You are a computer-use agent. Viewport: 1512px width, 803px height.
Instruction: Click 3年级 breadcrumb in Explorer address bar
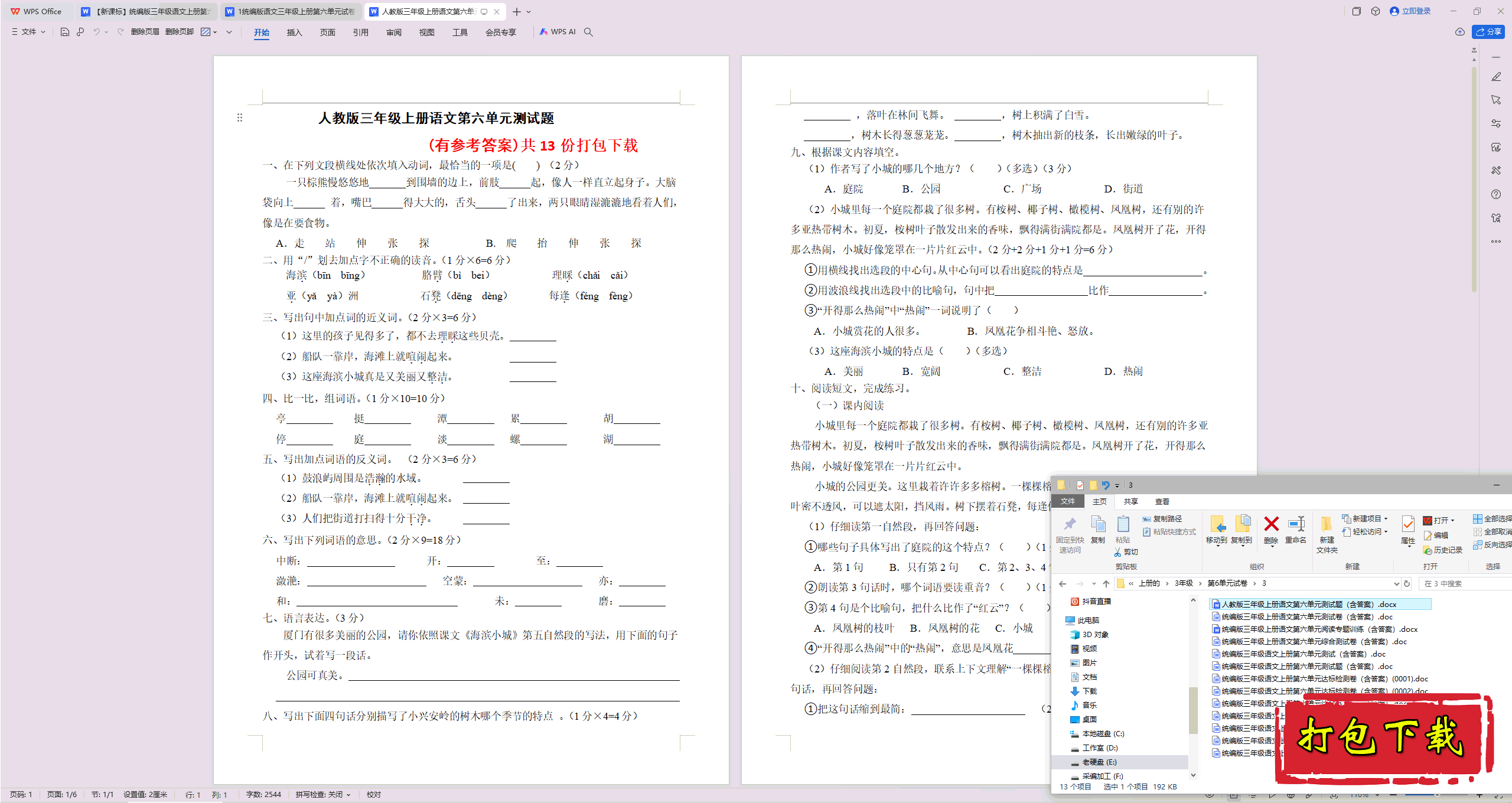tap(1183, 583)
